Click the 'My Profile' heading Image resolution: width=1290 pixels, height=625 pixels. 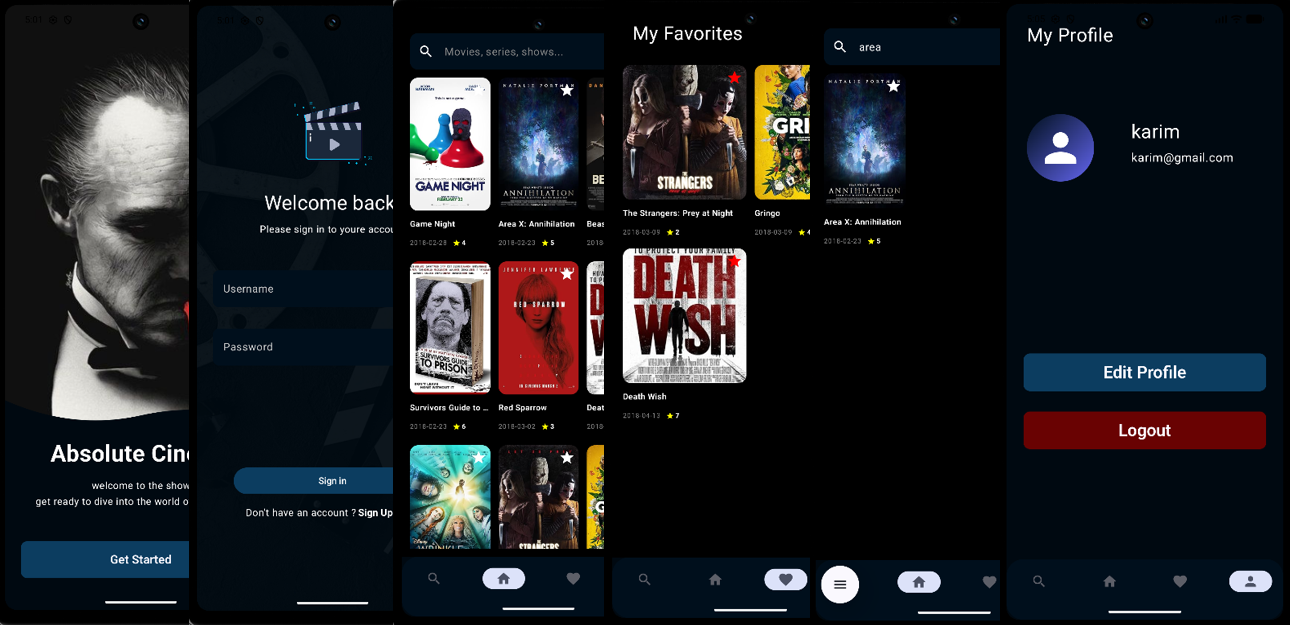click(x=1070, y=36)
